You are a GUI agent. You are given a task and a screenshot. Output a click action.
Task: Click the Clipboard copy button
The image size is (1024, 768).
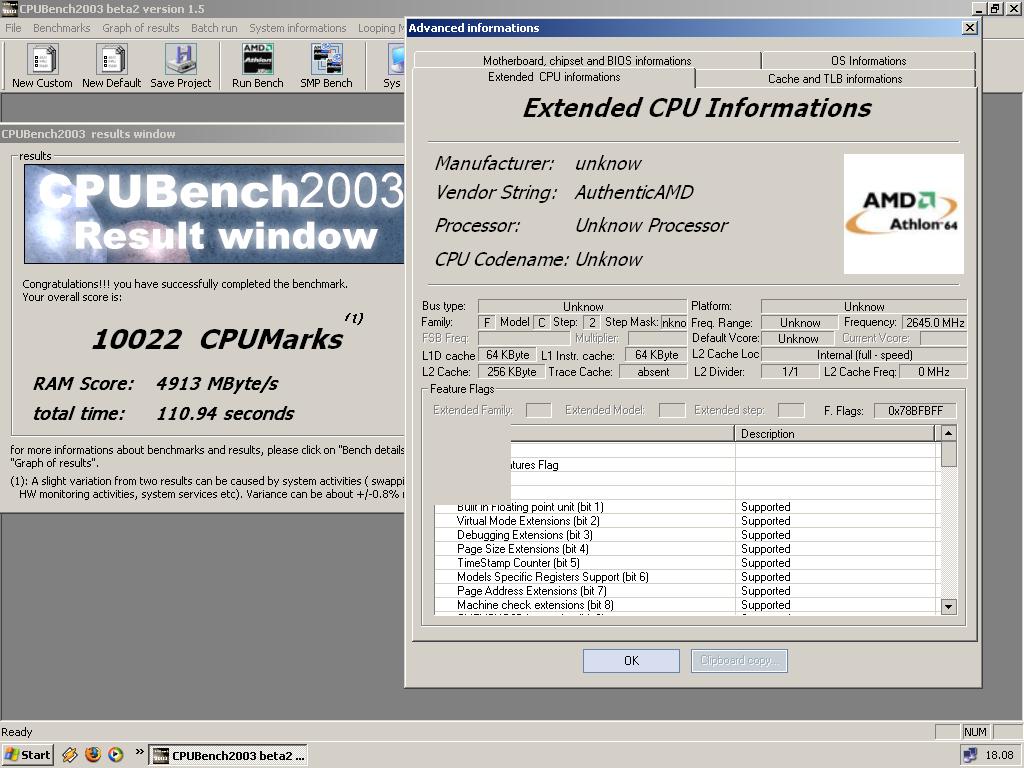739,660
